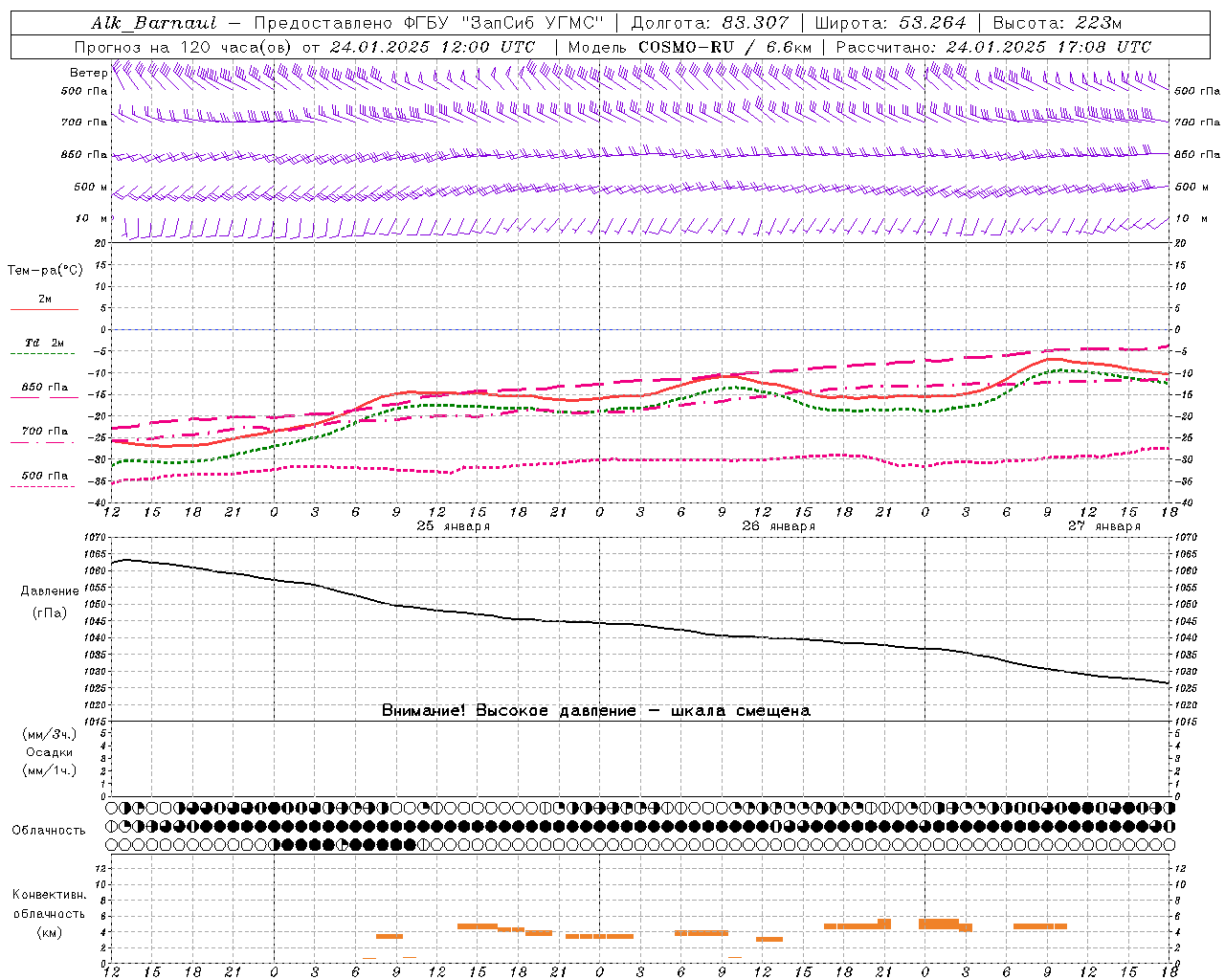
Task: Click 'Внимание! Высокое давление — шкала смещена' warning
Action: click(x=596, y=711)
